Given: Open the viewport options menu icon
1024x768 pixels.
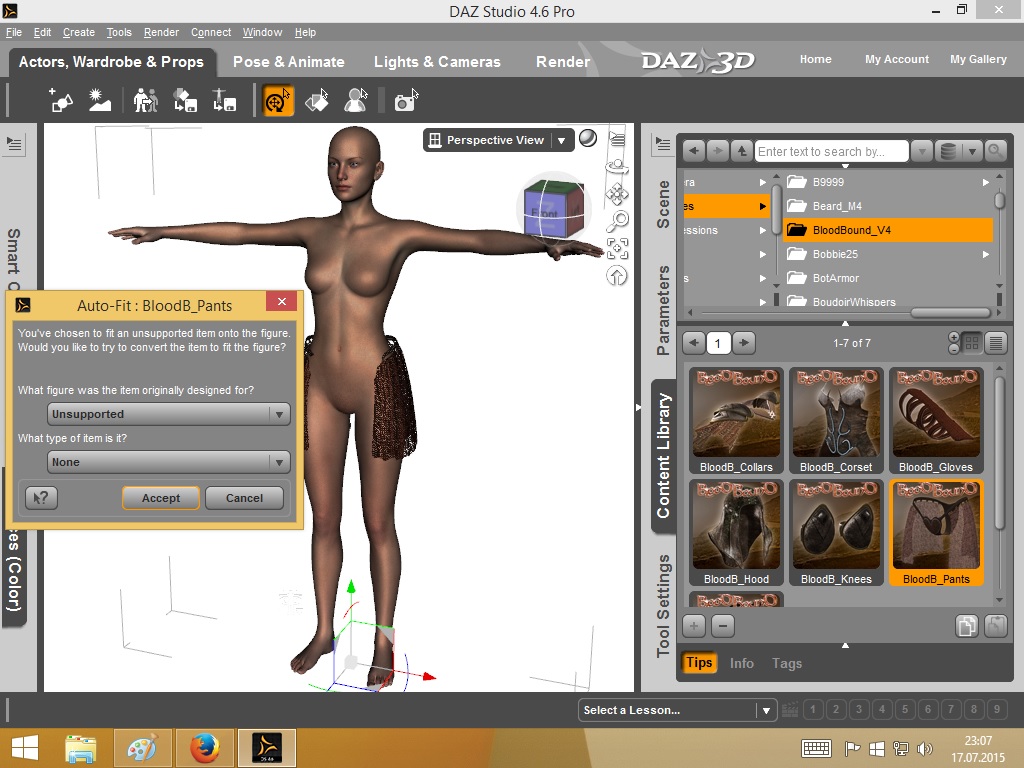Looking at the screenshot, I should tap(617, 138).
